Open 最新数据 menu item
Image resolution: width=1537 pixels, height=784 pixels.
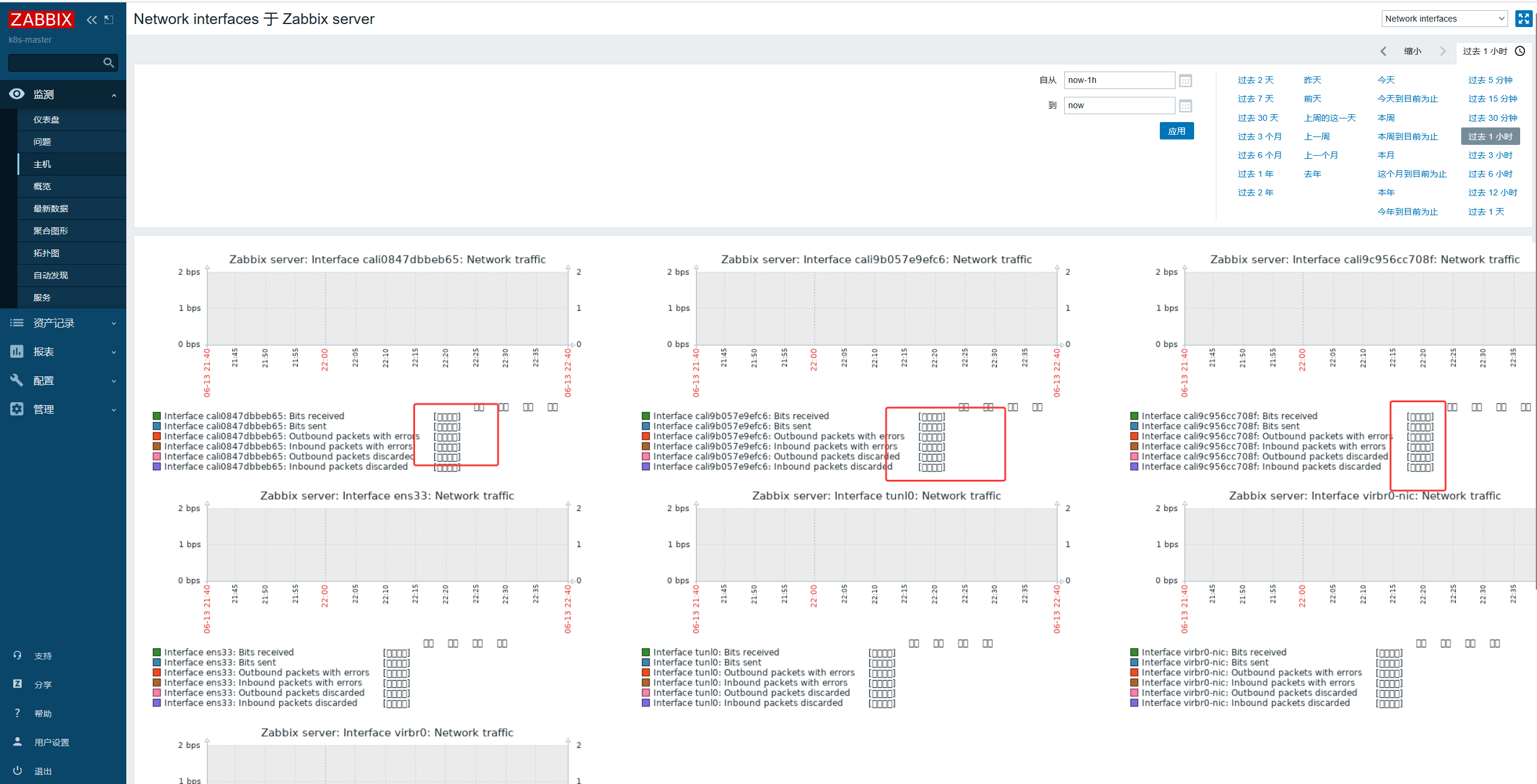coord(51,209)
